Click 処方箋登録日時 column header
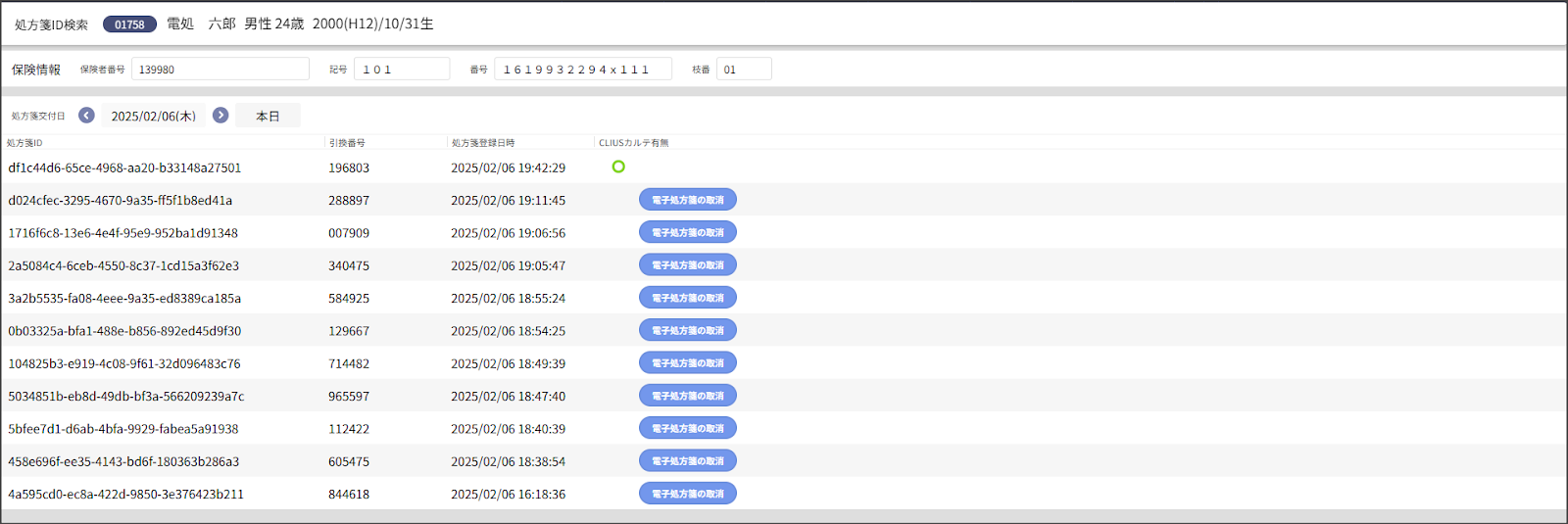Viewport: 1568px width, 524px height. click(x=483, y=143)
